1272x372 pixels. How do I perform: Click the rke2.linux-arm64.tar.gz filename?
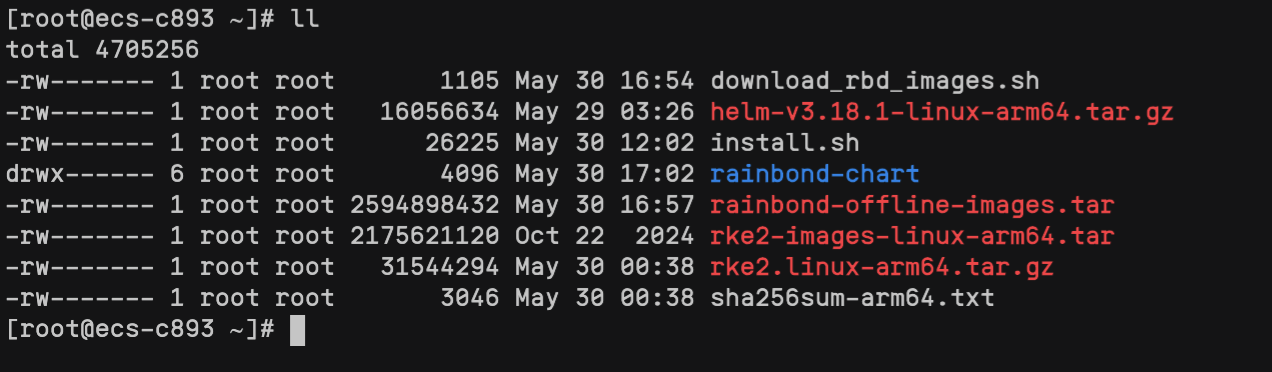[x=881, y=267]
